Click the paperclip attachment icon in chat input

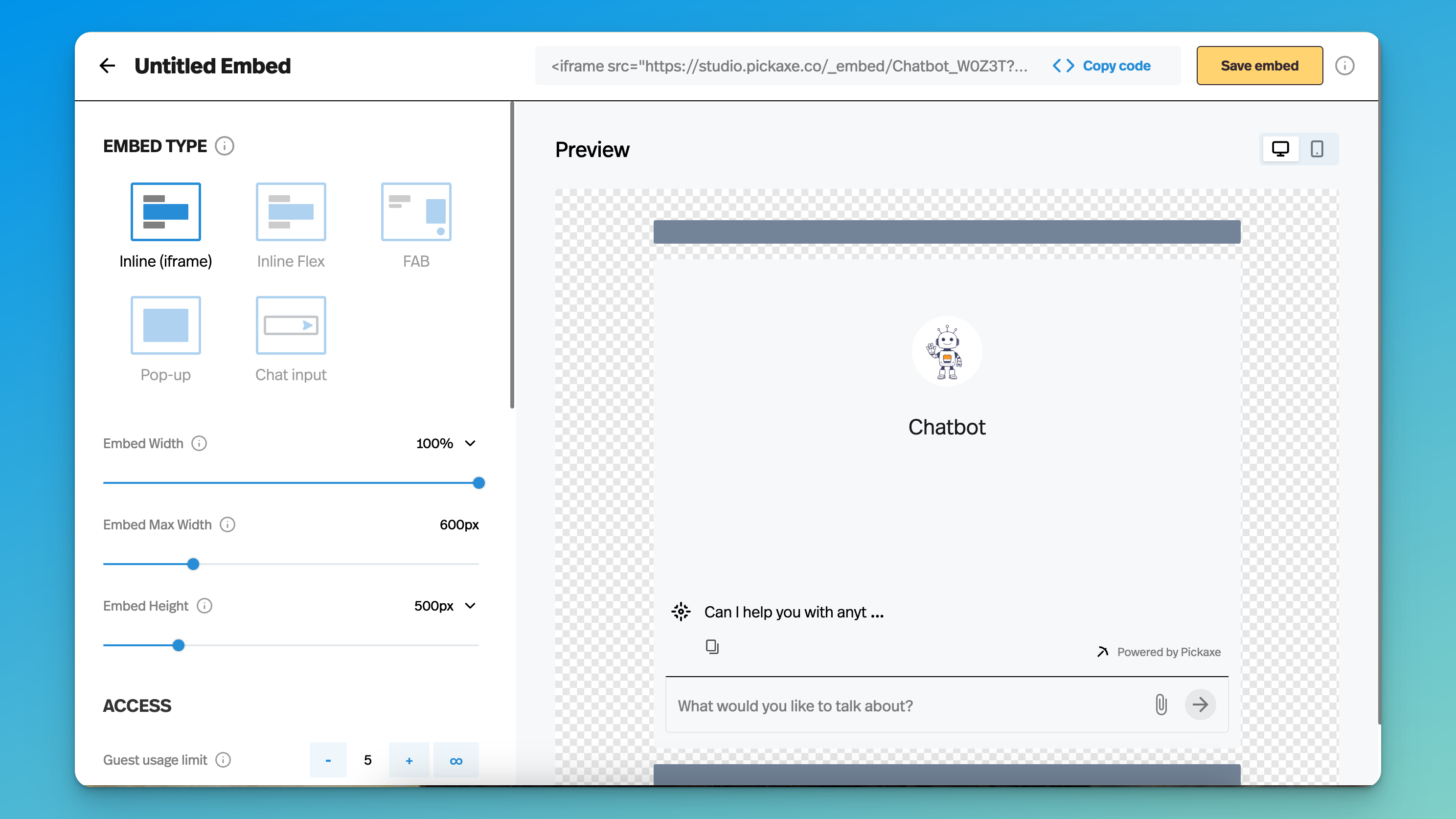pos(1160,705)
